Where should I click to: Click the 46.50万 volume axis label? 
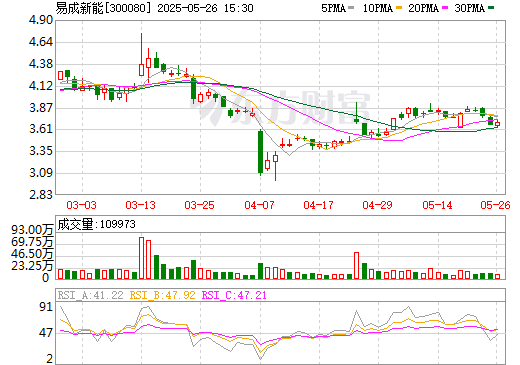32,254
